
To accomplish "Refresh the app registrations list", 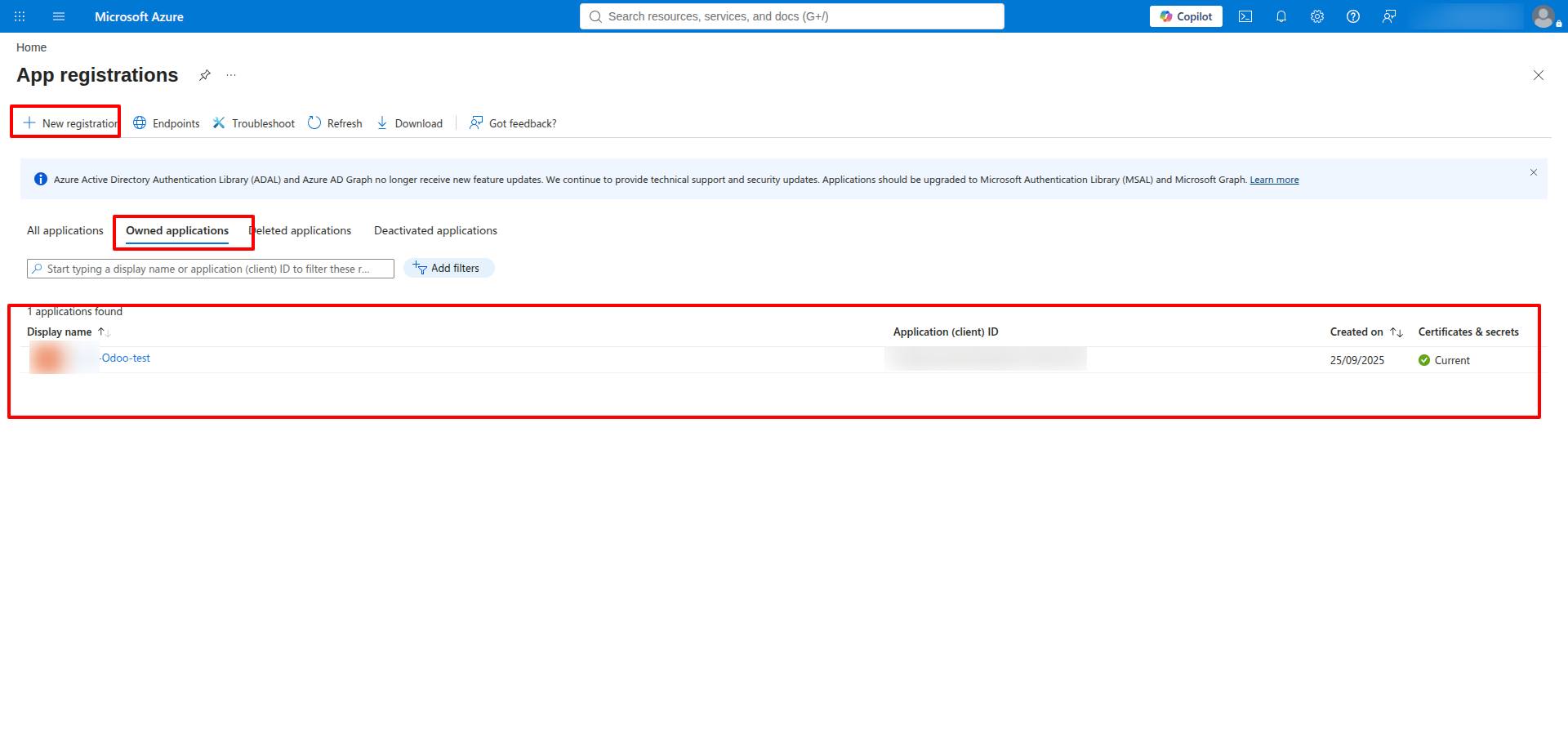I will click(335, 123).
